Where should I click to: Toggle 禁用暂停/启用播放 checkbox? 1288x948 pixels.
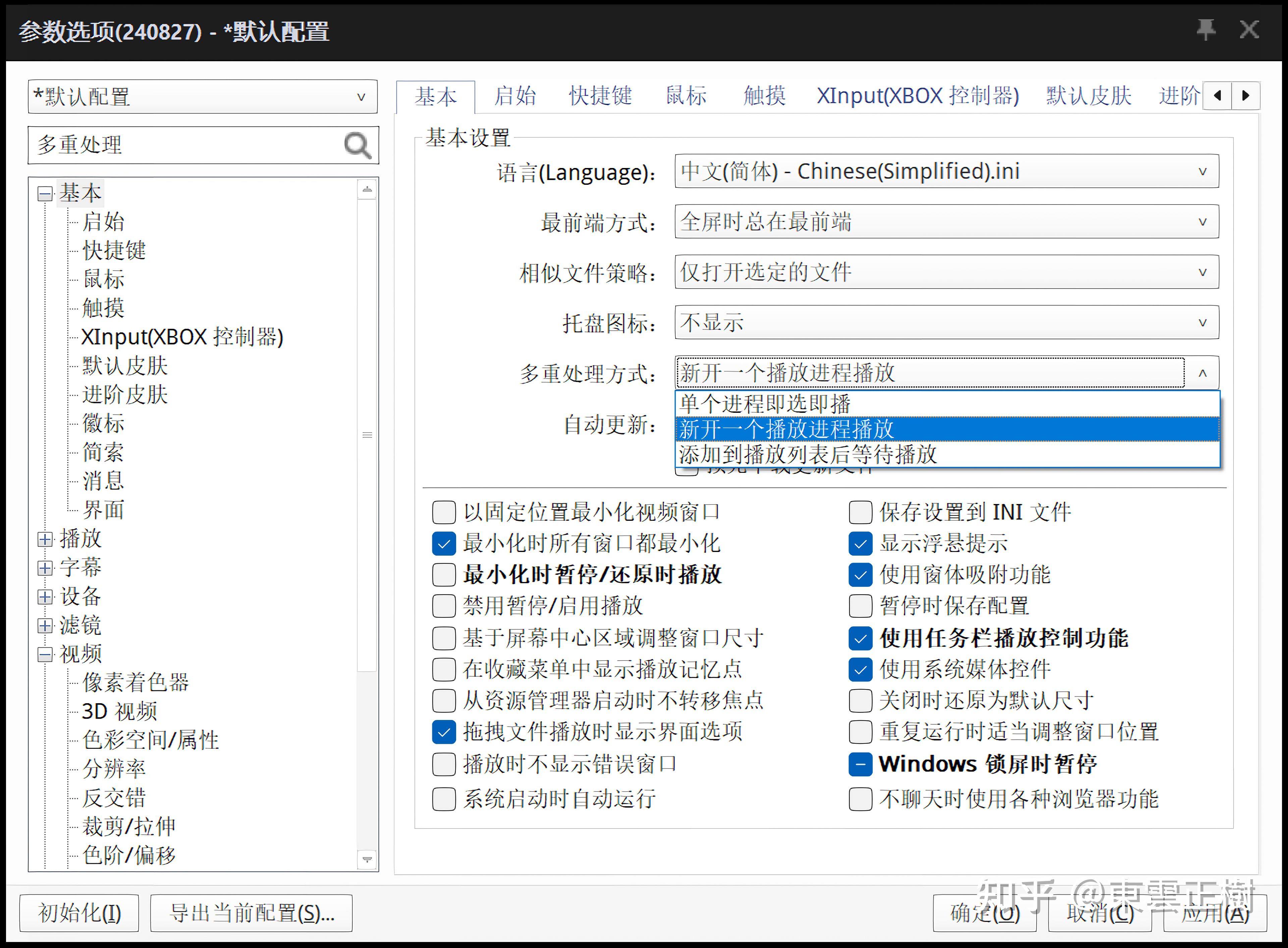pyautogui.click(x=444, y=605)
